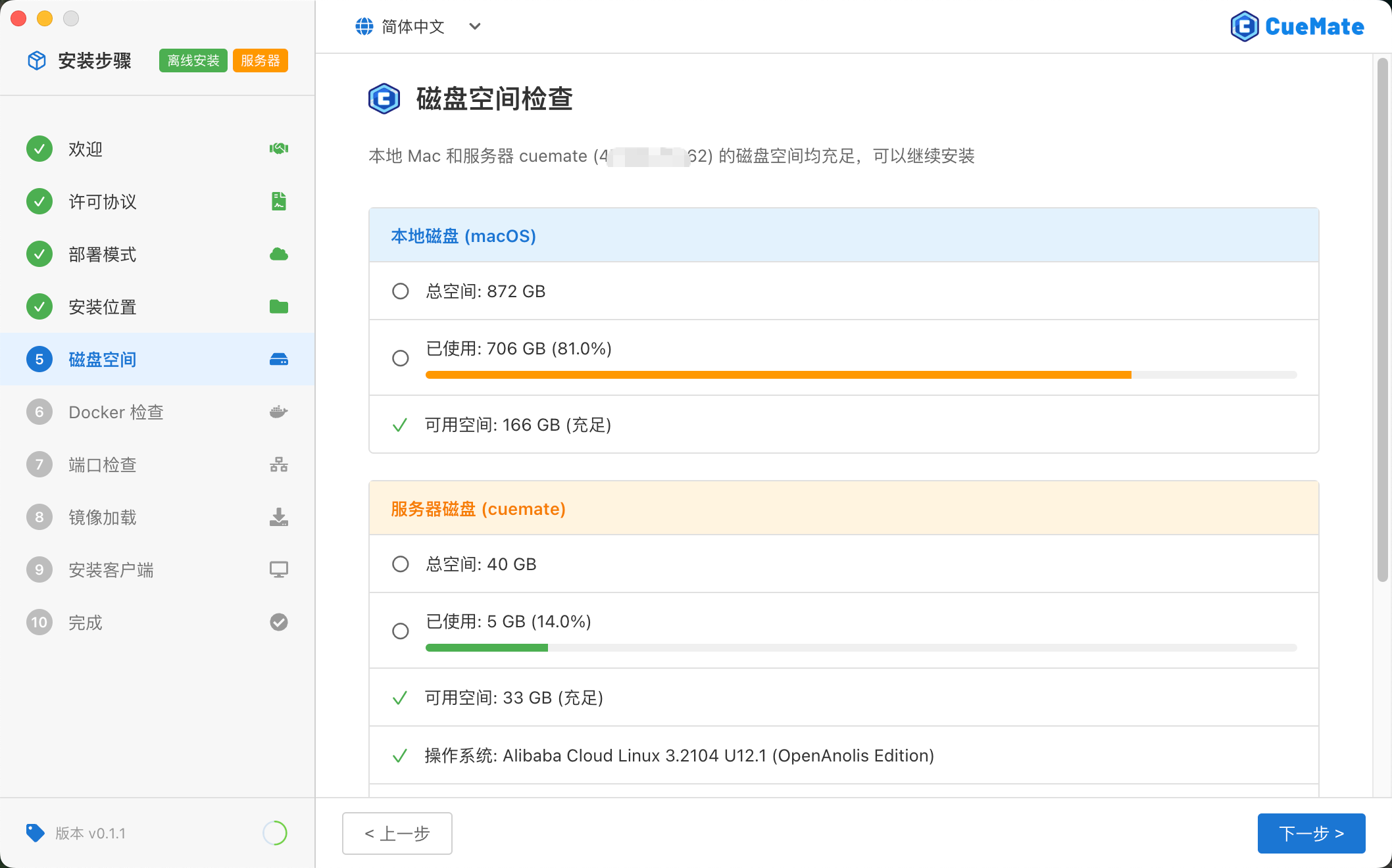
Task: Select the 已使用 radio button for macOS disk
Action: [x=400, y=358]
